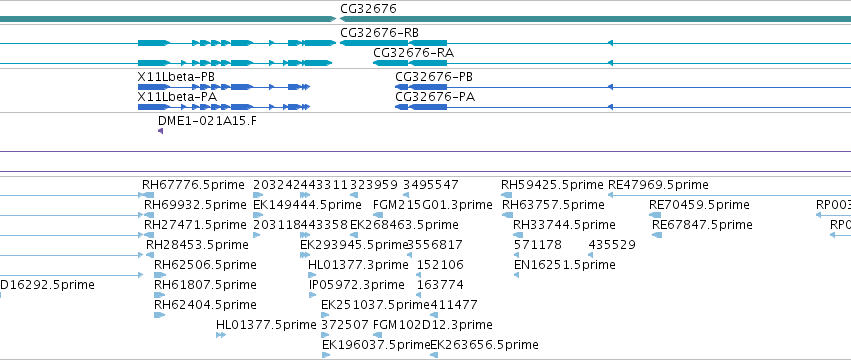Image resolution: width=851 pixels, height=360 pixels.
Task: Select the 435529 feature label
Action: [x=612, y=245]
